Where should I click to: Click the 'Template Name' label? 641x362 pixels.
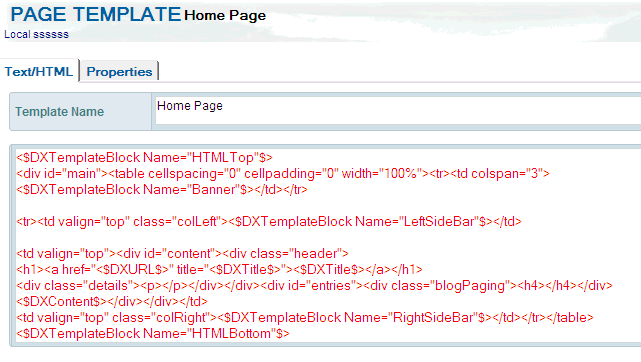coord(60,112)
